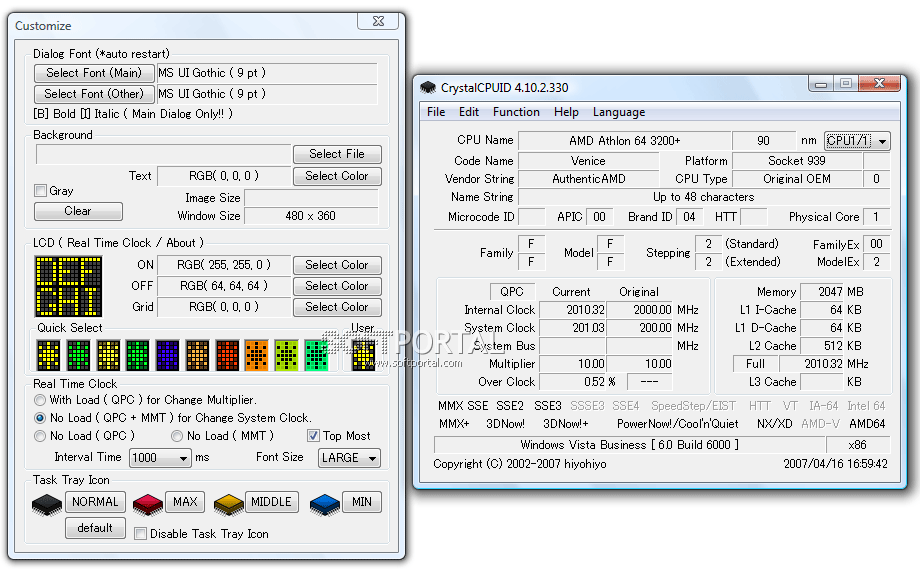The image size is (920, 571).
Task: Open the Language menu
Action: pyautogui.click(x=618, y=112)
